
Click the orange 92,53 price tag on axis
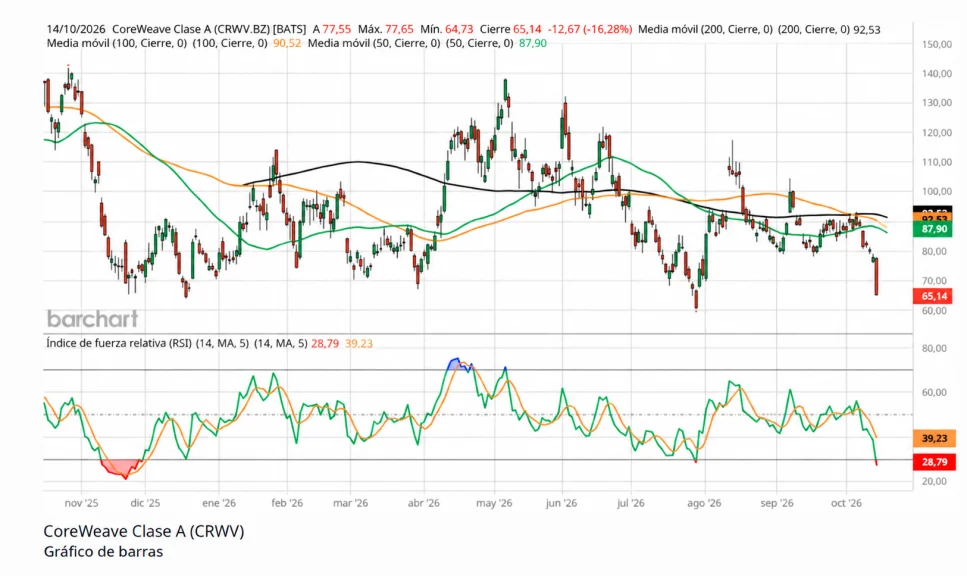[934, 218]
